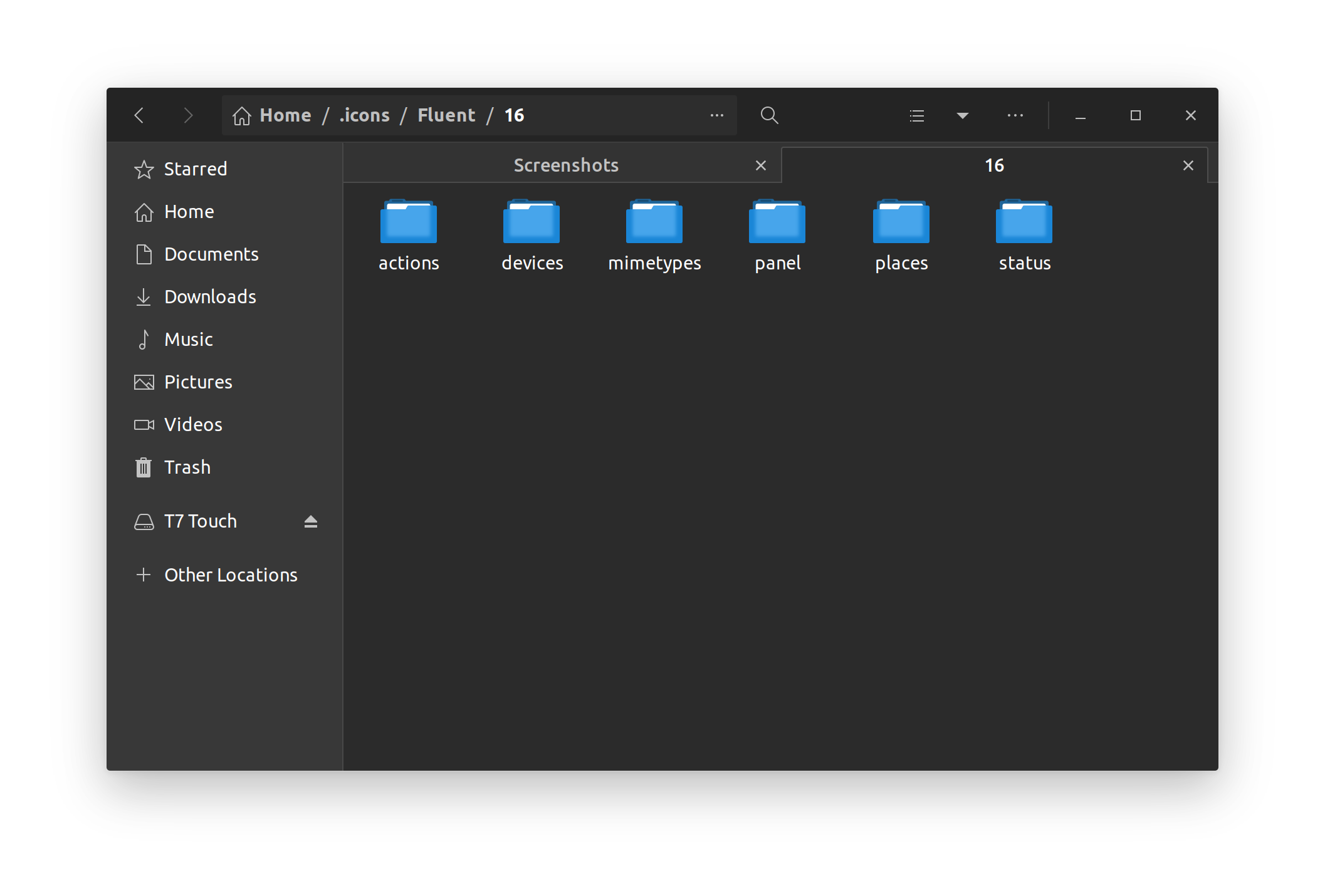Select the mimetypes folder

[654, 235]
